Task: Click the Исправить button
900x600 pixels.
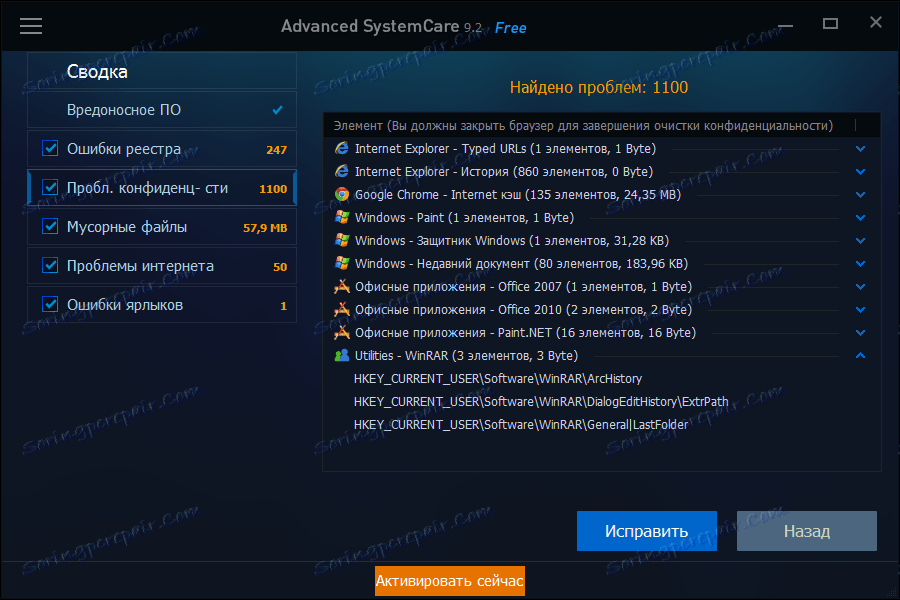Action: coord(647,531)
